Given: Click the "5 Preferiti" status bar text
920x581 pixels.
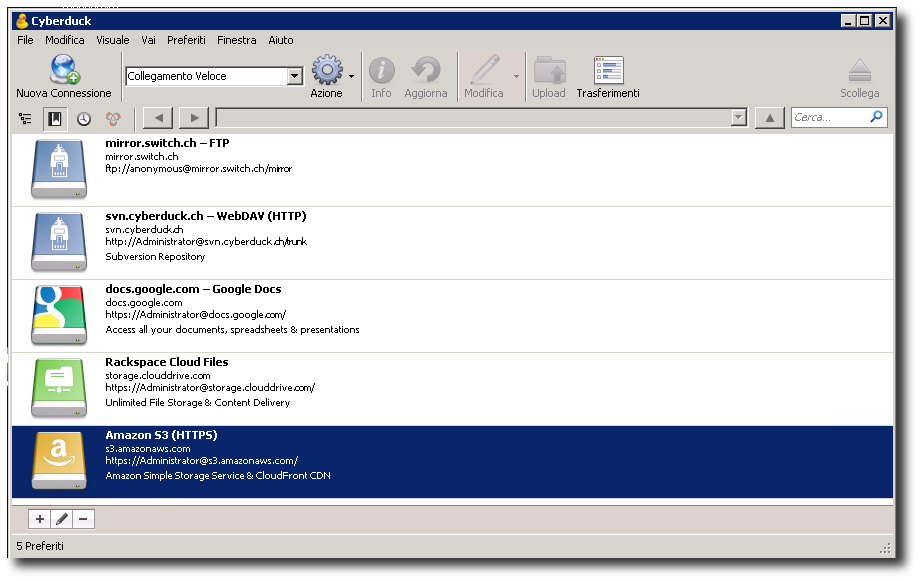Looking at the screenshot, I should pyautogui.click(x=40, y=546).
